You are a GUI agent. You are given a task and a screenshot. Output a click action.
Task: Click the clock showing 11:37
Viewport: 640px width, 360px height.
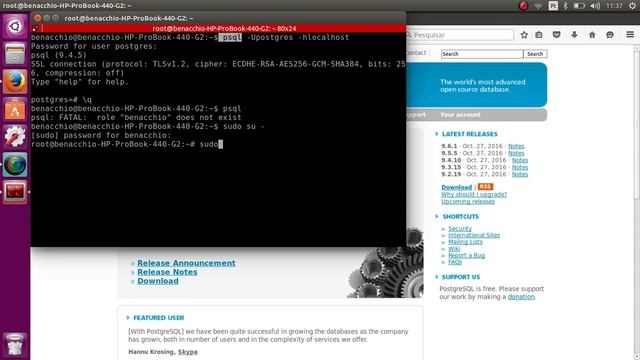click(614, 6)
